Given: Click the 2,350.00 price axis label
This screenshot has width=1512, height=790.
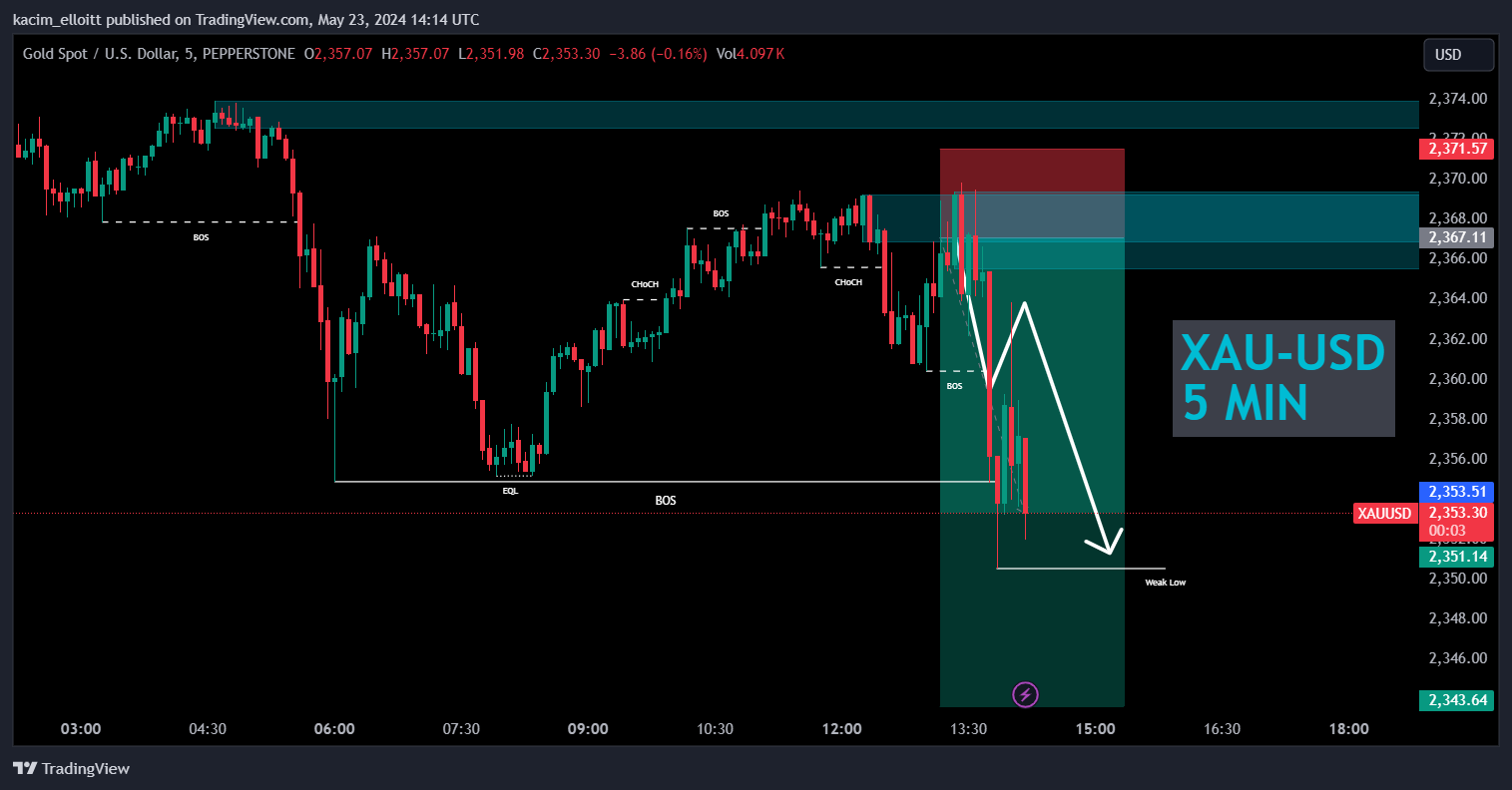Looking at the screenshot, I should pos(1457,579).
